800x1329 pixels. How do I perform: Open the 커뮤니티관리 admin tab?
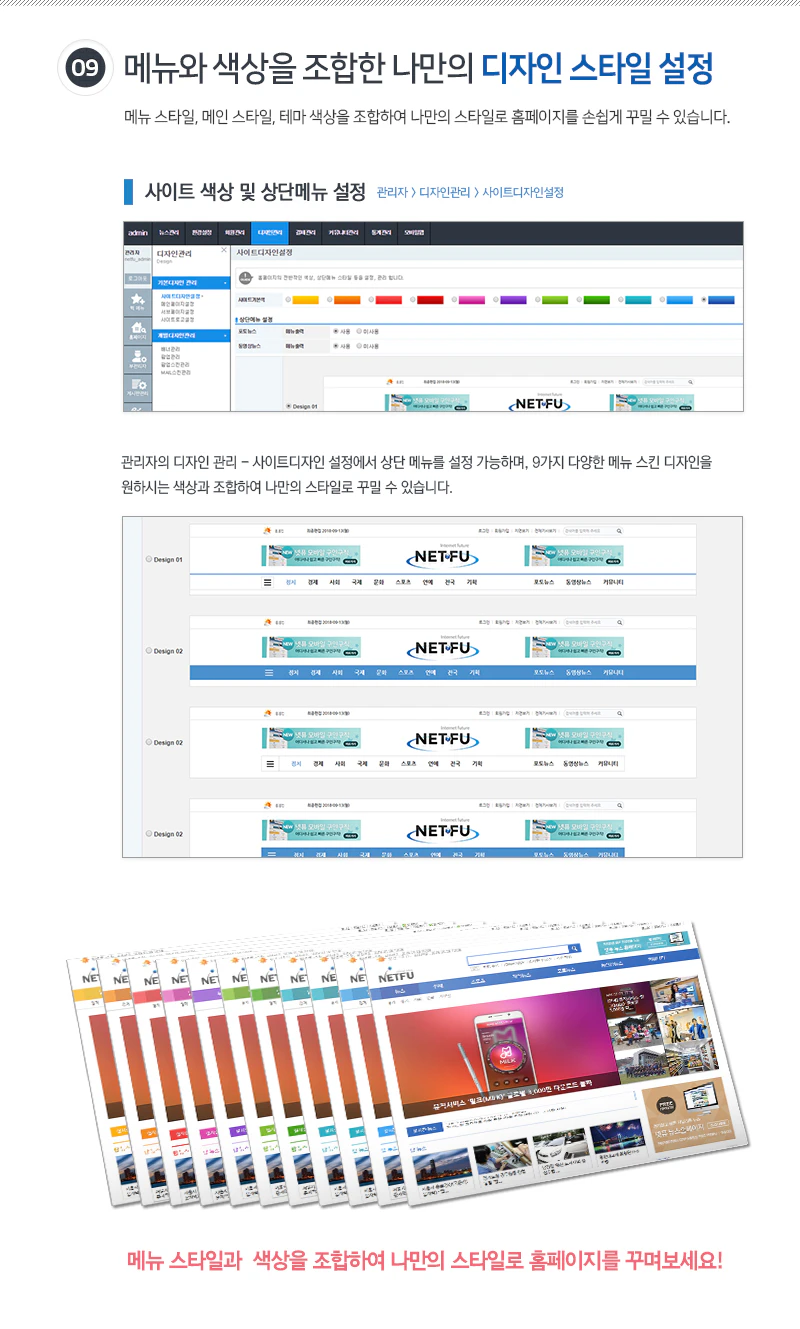[343, 233]
